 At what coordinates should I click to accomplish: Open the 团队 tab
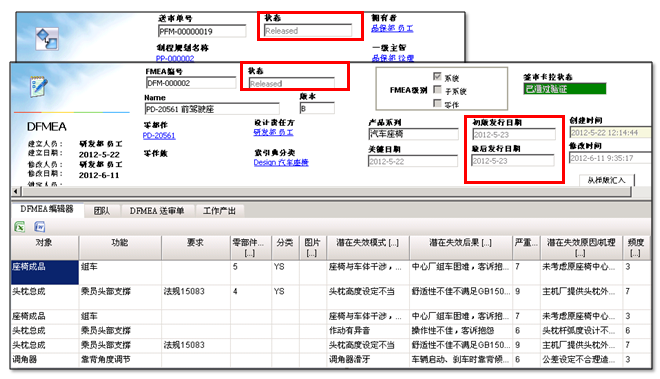(x=101, y=211)
